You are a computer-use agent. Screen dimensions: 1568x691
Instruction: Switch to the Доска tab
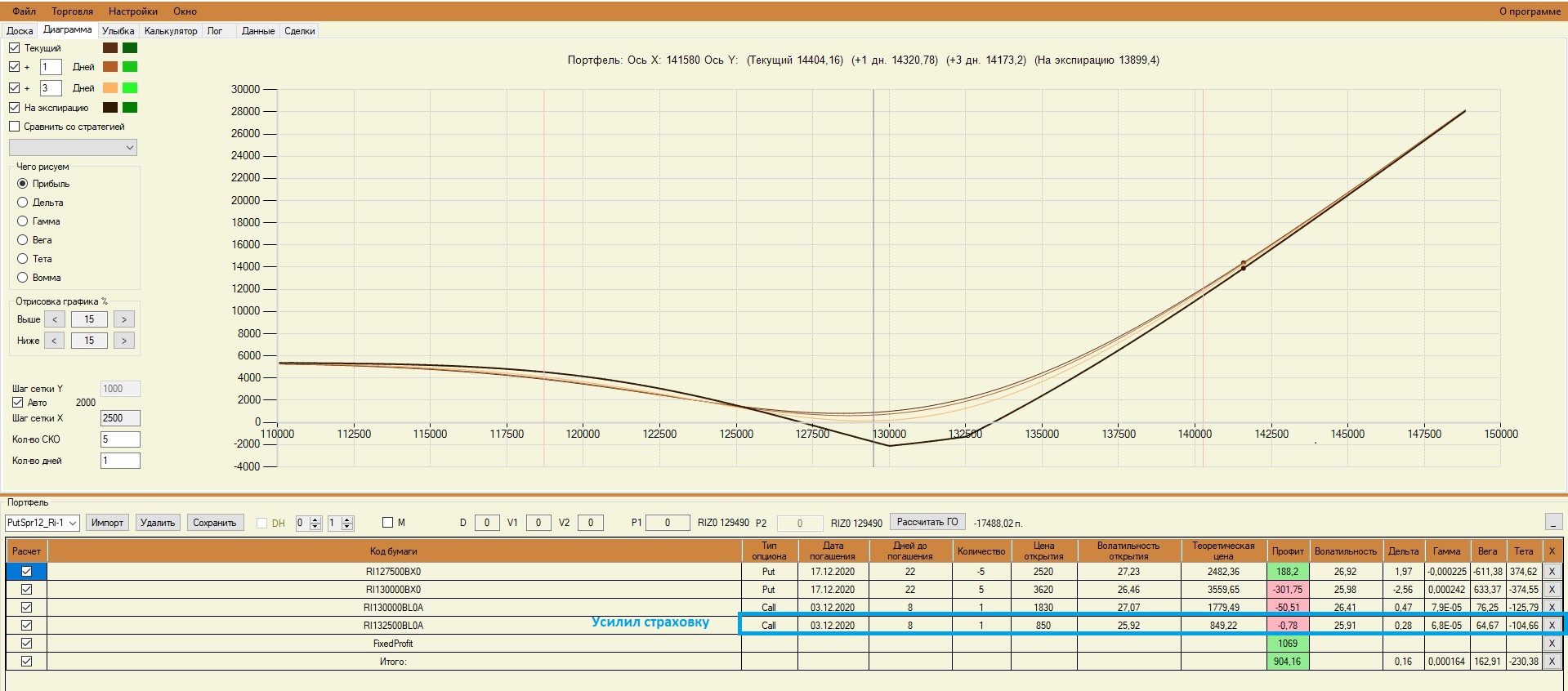[20, 31]
